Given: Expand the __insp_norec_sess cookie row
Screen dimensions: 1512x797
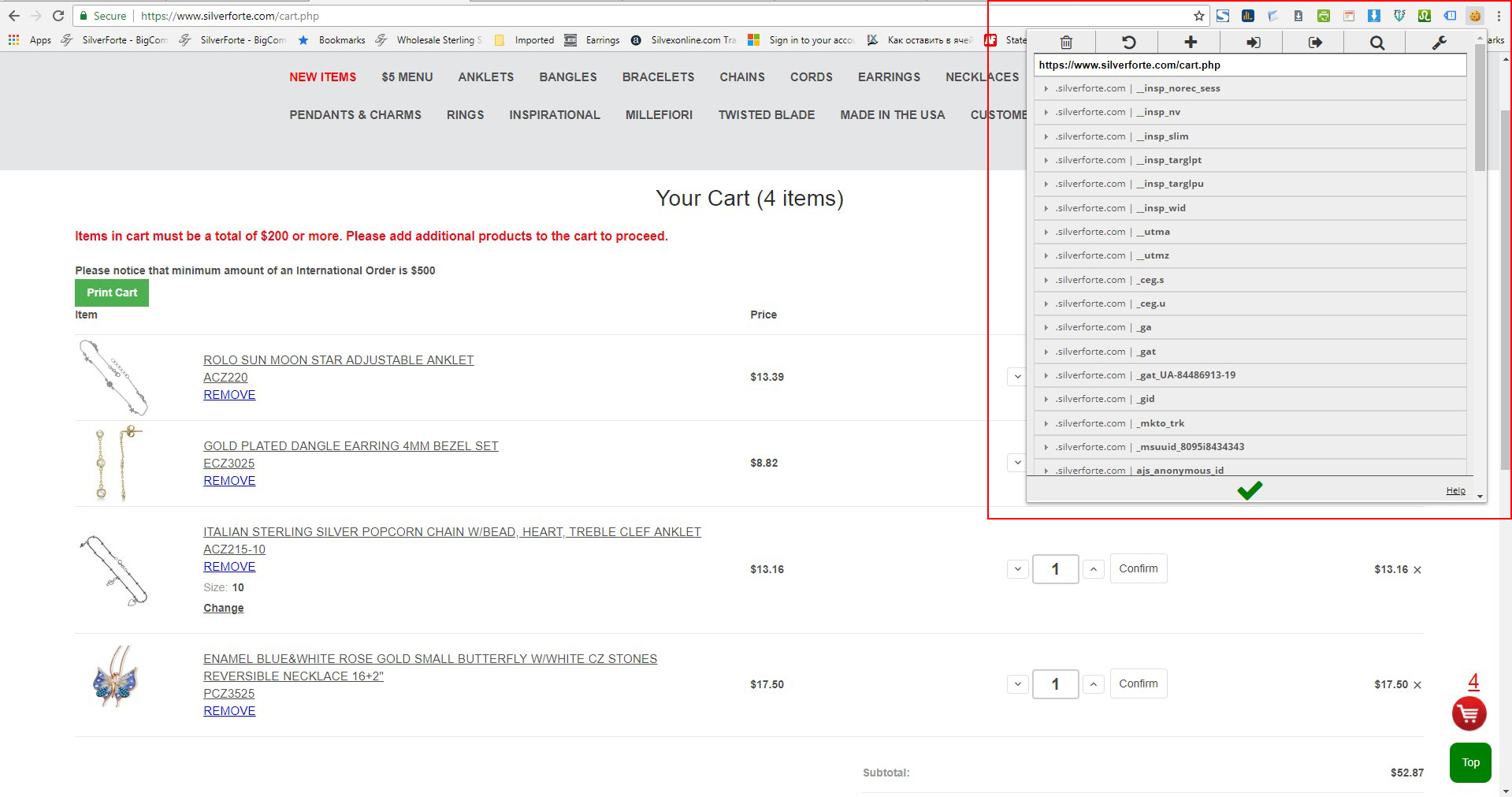Looking at the screenshot, I should 1250,88.
